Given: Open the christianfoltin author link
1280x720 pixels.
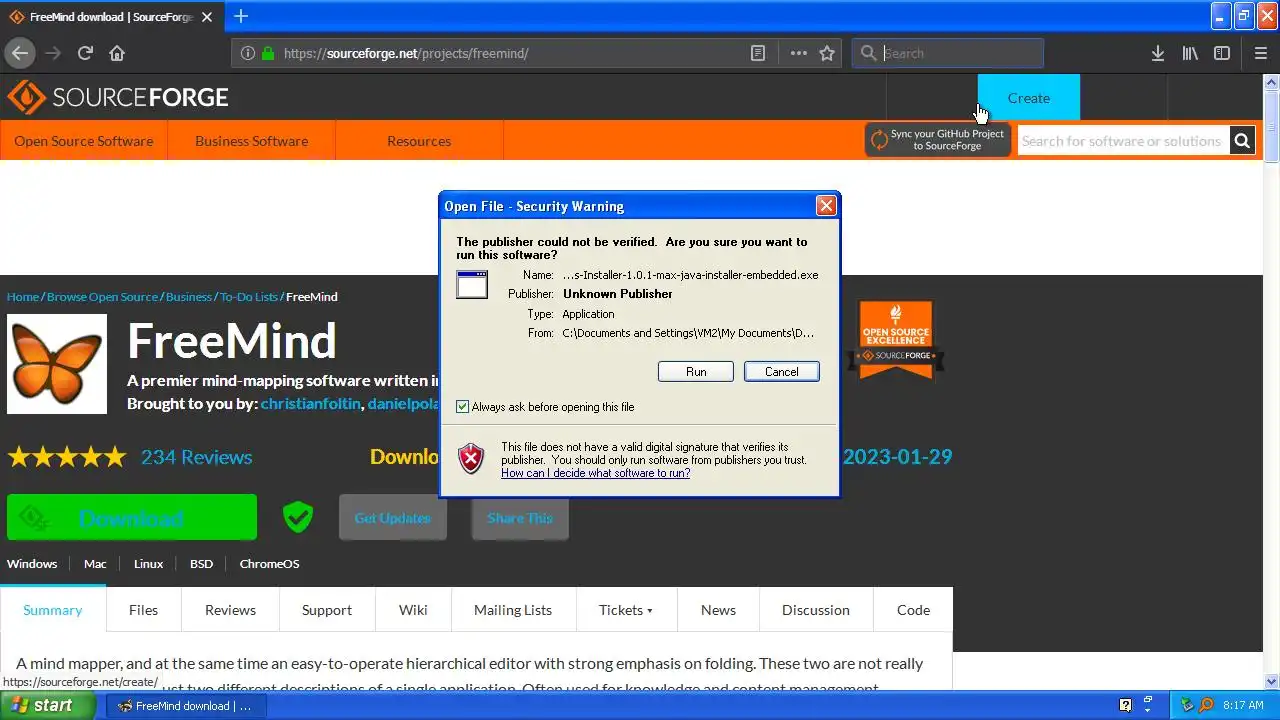Looking at the screenshot, I should click(x=310, y=403).
